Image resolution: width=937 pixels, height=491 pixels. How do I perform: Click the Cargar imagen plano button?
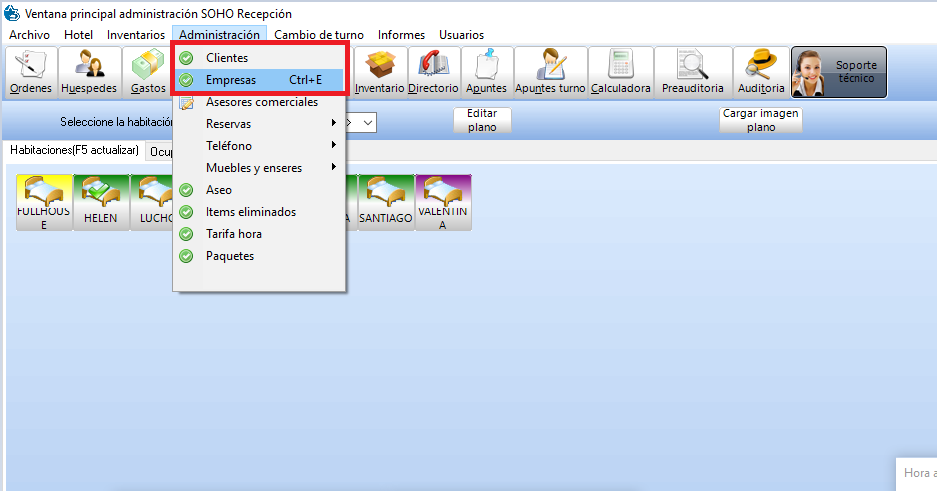click(761, 120)
